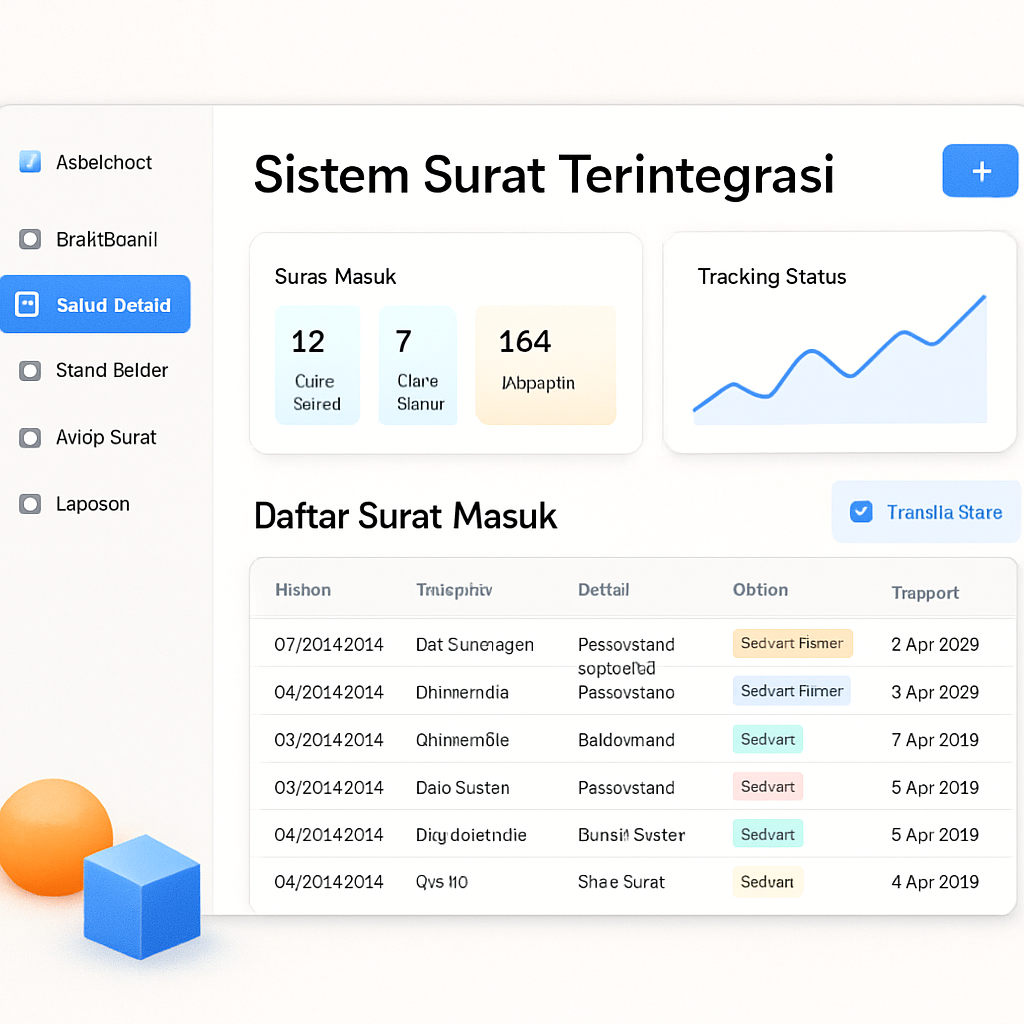Screen dimensions: 1024x1024
Task: Click the 2 Apr 2029 date
Action: [x=935, y=645]
